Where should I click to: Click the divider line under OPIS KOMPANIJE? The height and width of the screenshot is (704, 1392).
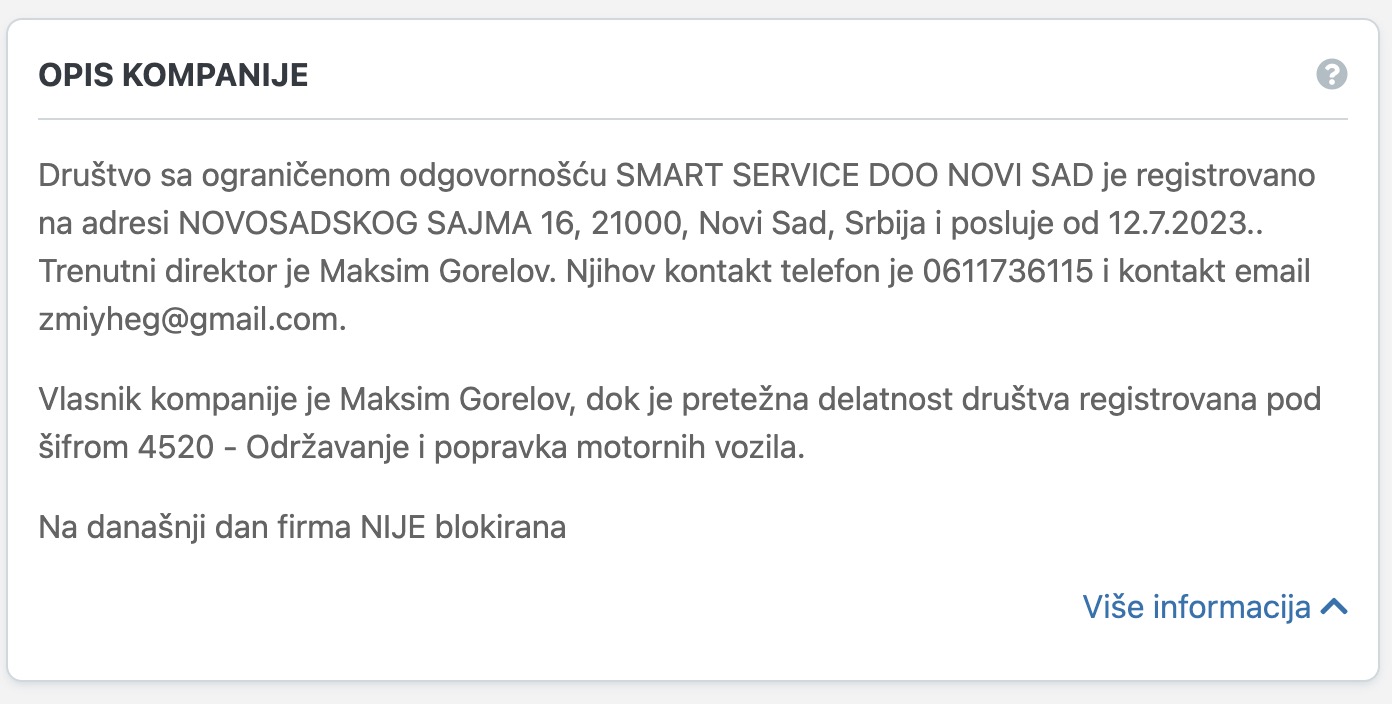click(693, 119)
